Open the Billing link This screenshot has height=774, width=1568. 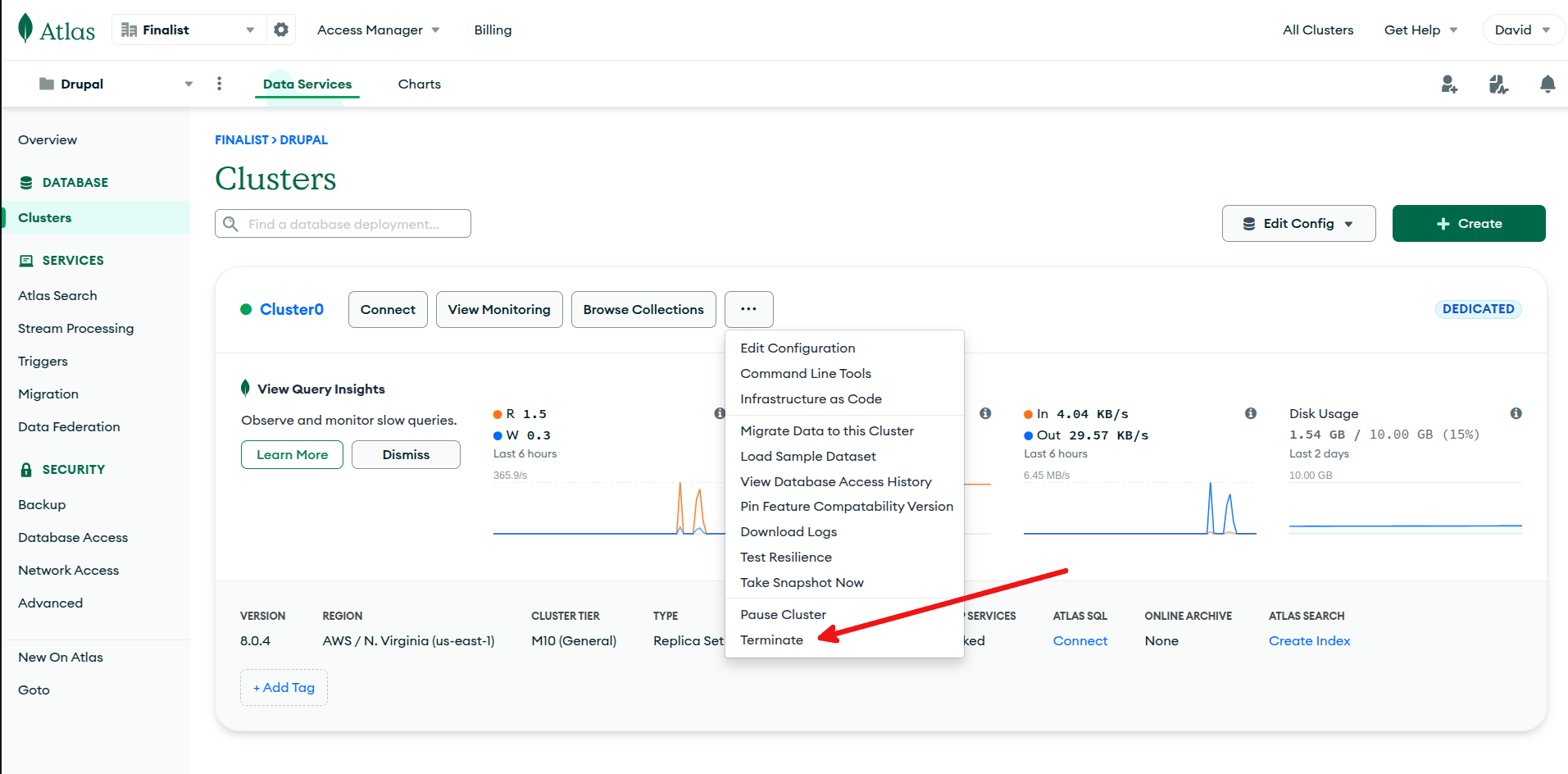click(493, 30)
